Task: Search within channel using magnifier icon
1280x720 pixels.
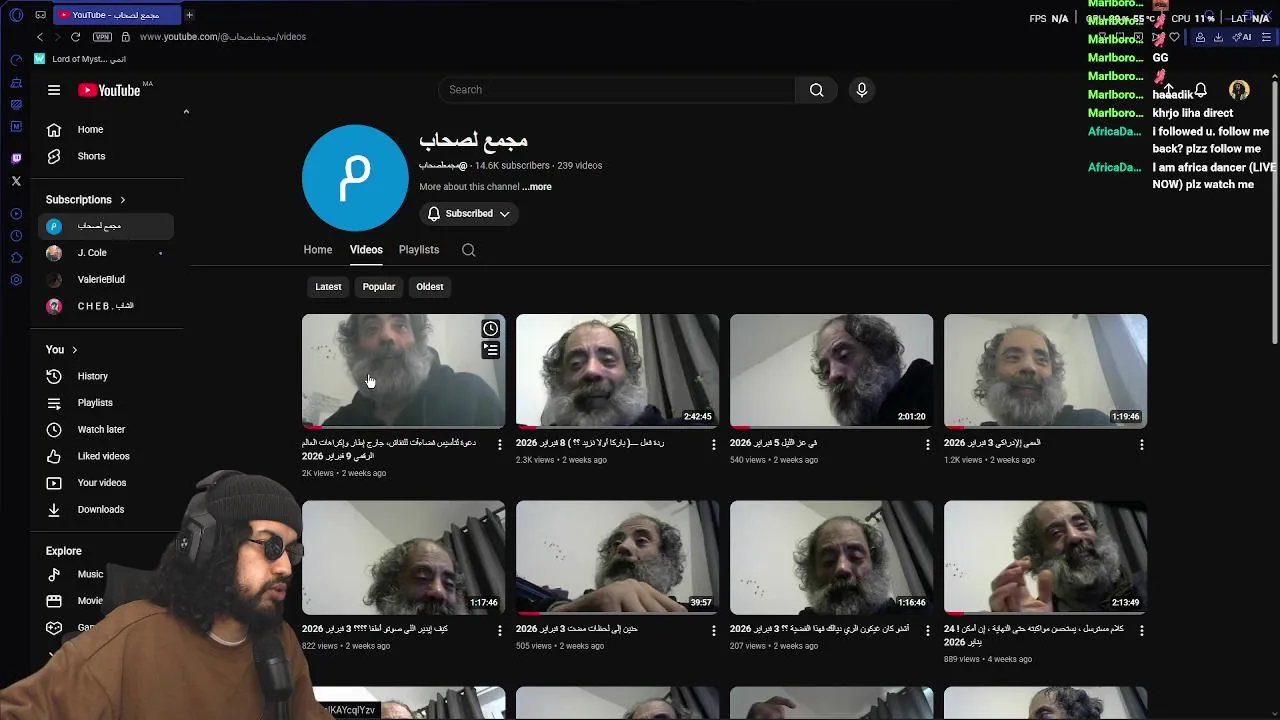Action: 468,250
